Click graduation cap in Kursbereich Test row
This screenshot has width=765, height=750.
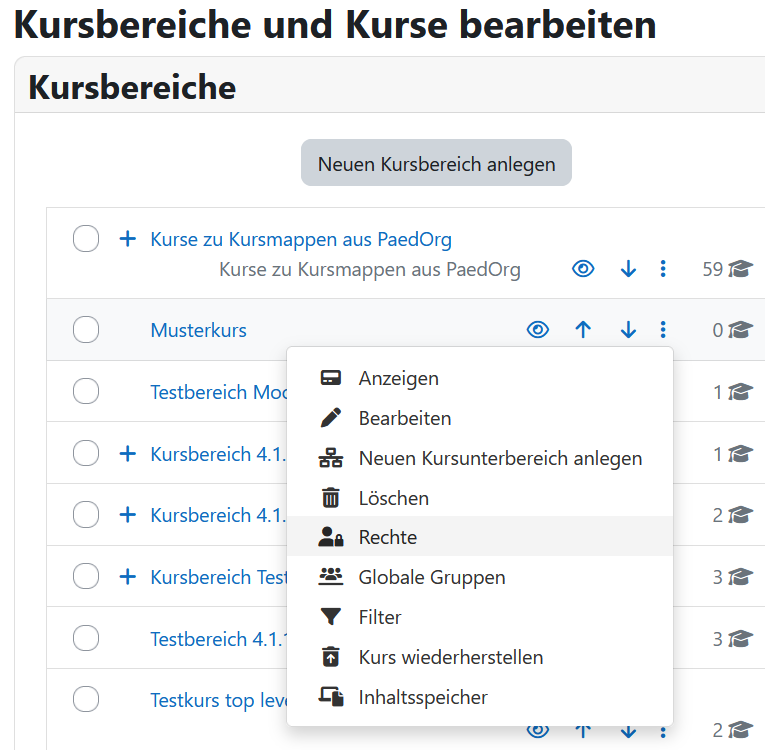(x=741, y=577)
